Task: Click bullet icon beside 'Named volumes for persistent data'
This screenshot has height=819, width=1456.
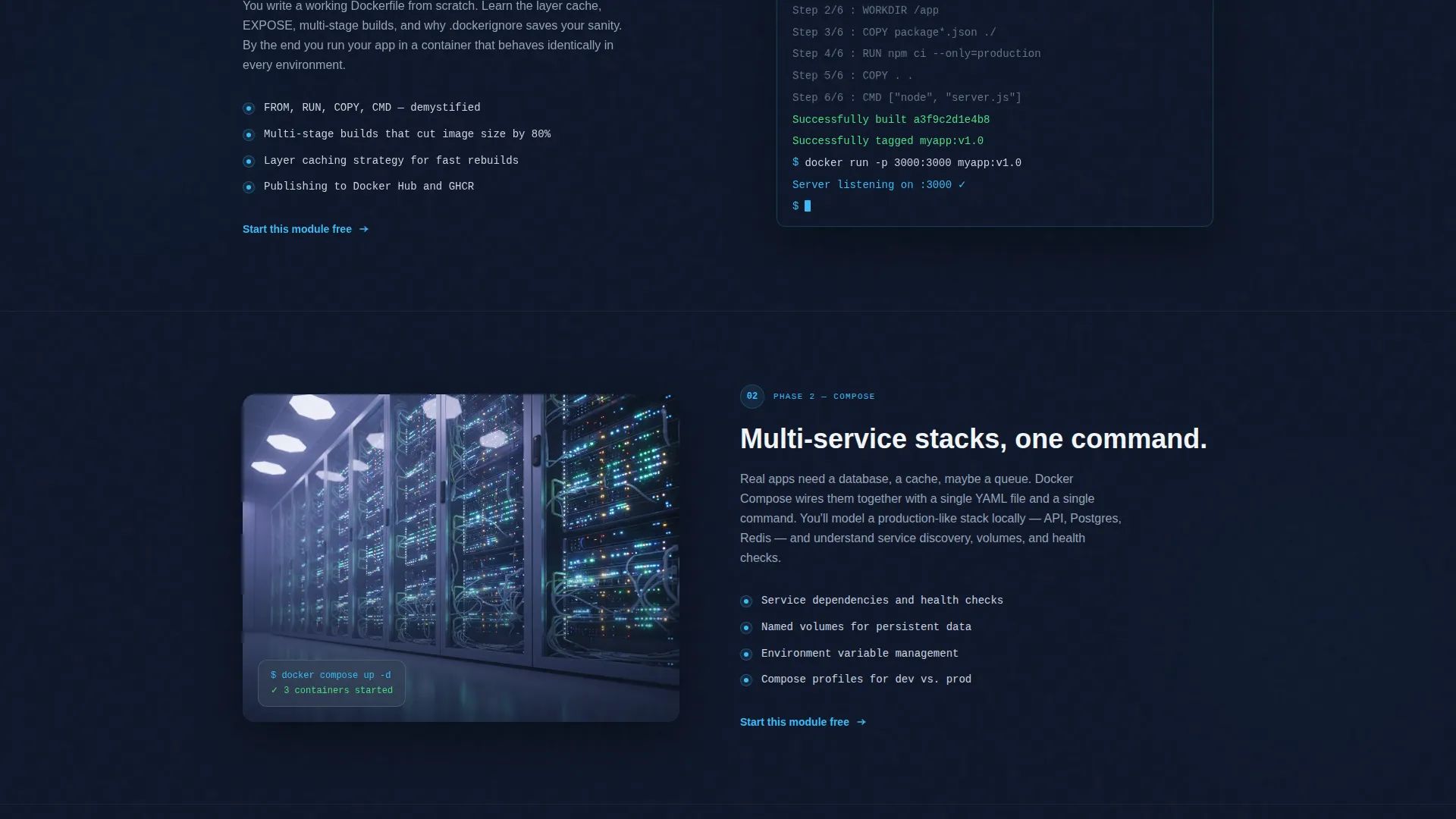Action: point(746,628)
